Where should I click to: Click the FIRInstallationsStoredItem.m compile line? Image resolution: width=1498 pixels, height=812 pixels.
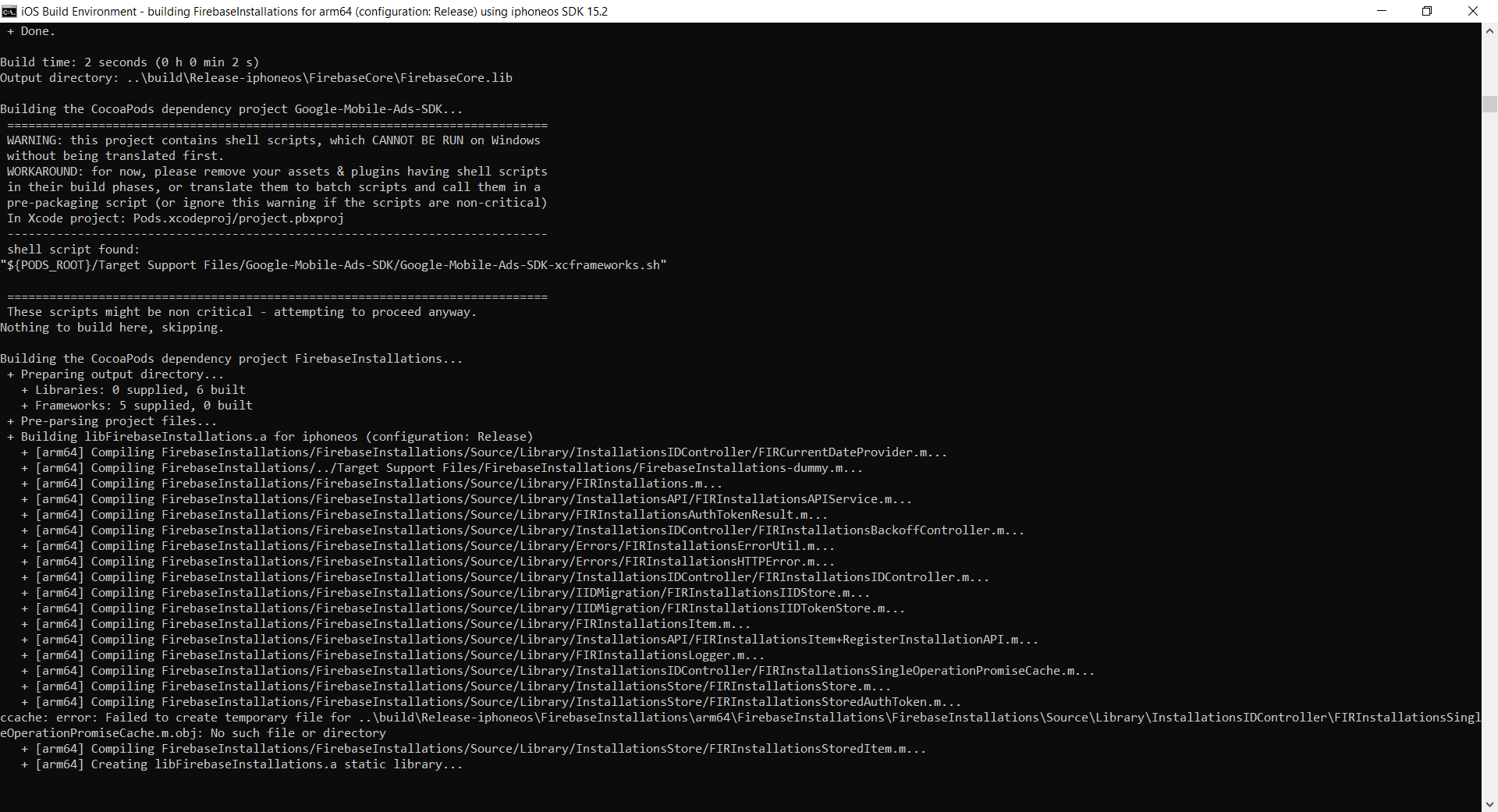[x=474, y=749]
